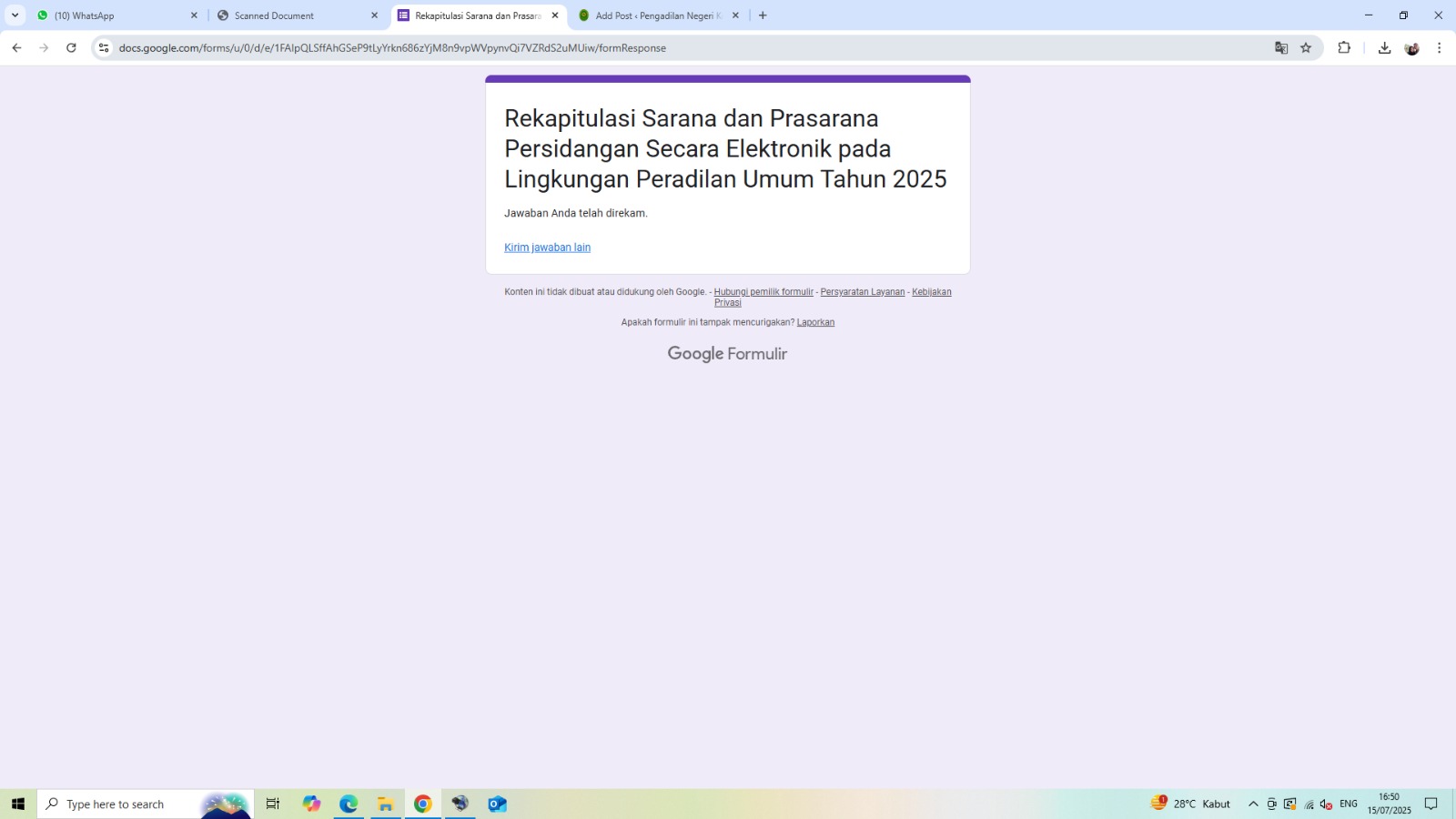Go back to the previous page
The image size is (1456, 819).
tap(16, 48)
